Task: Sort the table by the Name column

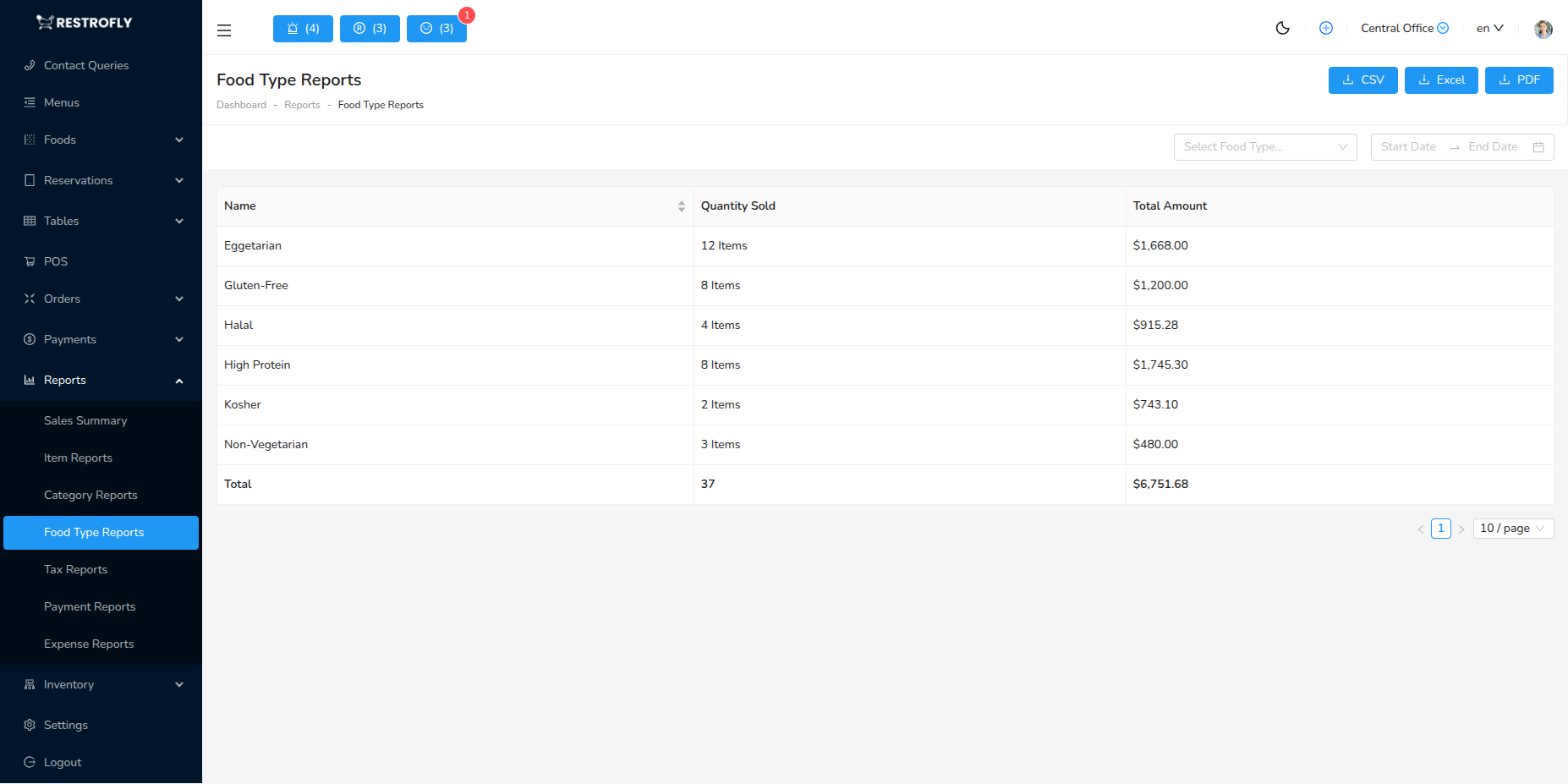Action: [681, 206]
